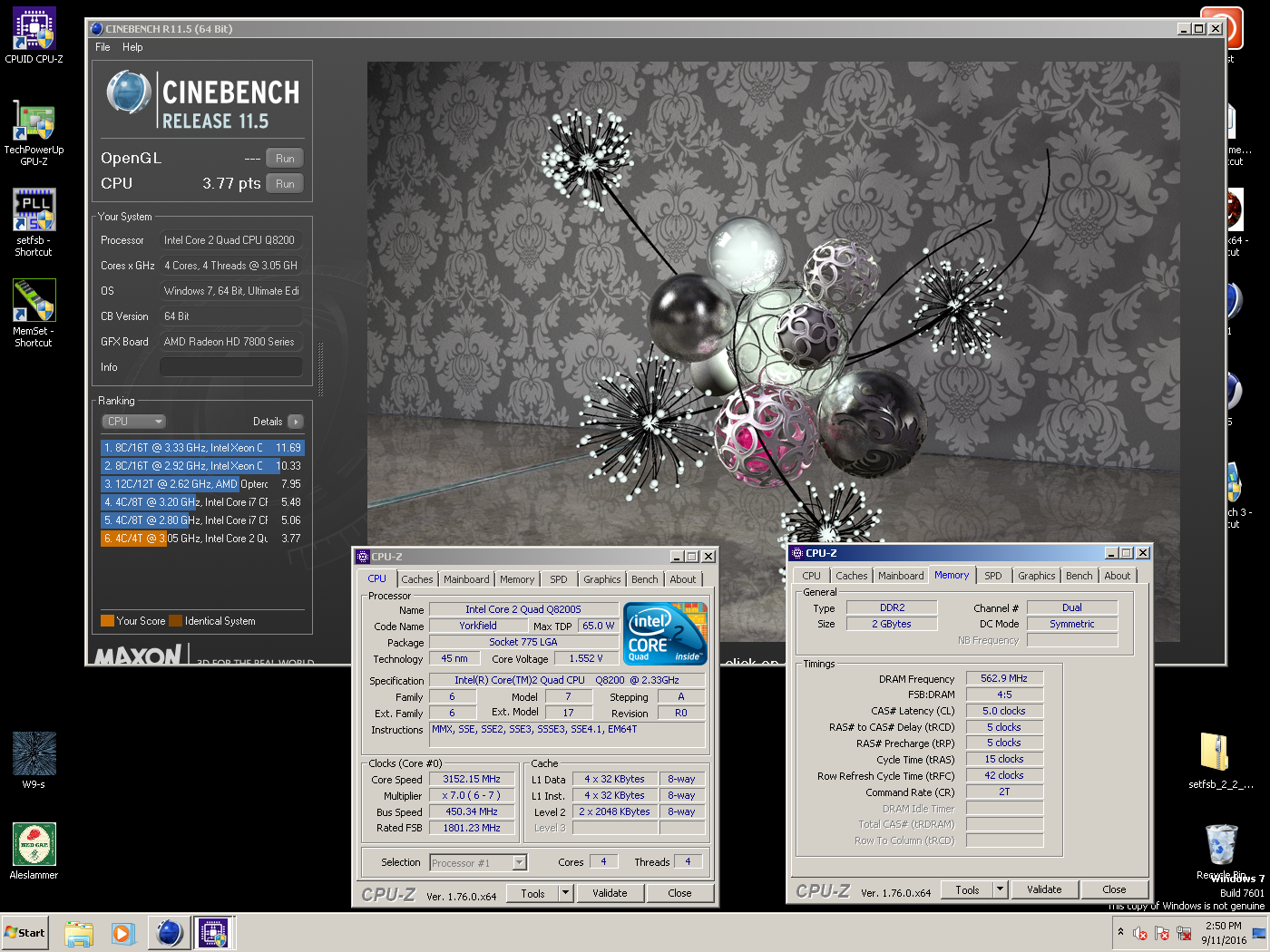Expand Tools dropdown arrow in left CPU-Z window

(x=566, y=894)
